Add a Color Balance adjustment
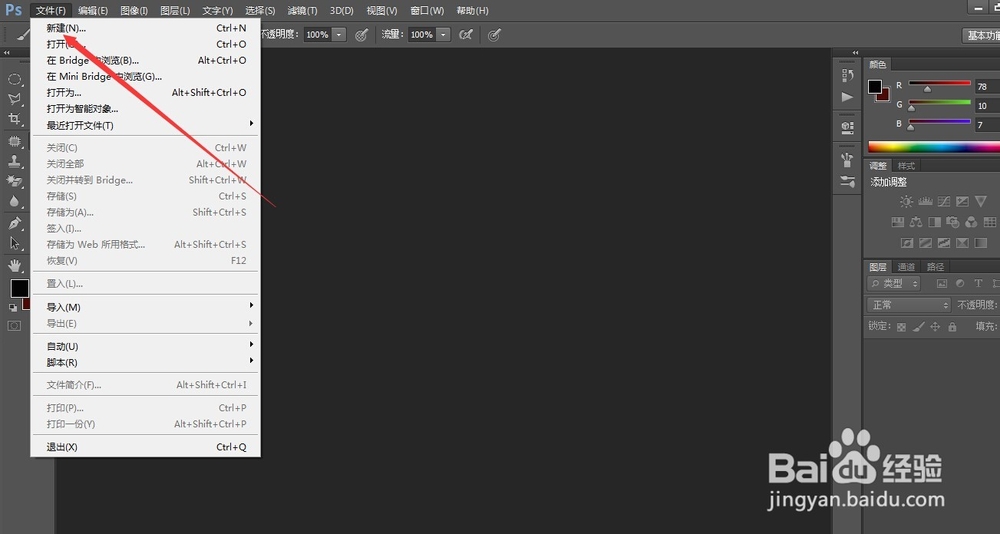This screenshot has height=534, width=1000. point(916,222)
